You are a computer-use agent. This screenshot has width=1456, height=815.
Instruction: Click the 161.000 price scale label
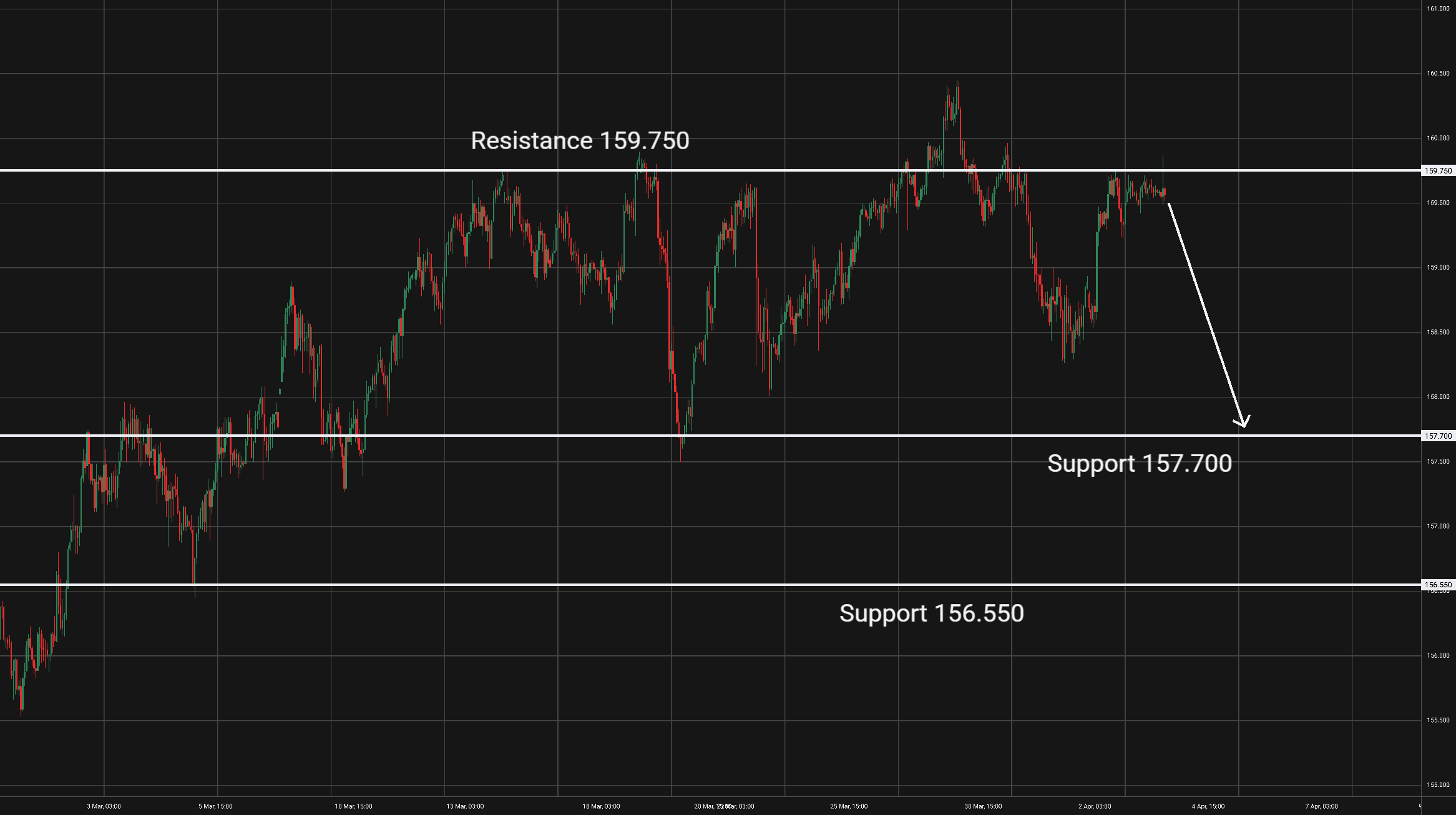click(1438, 9)
